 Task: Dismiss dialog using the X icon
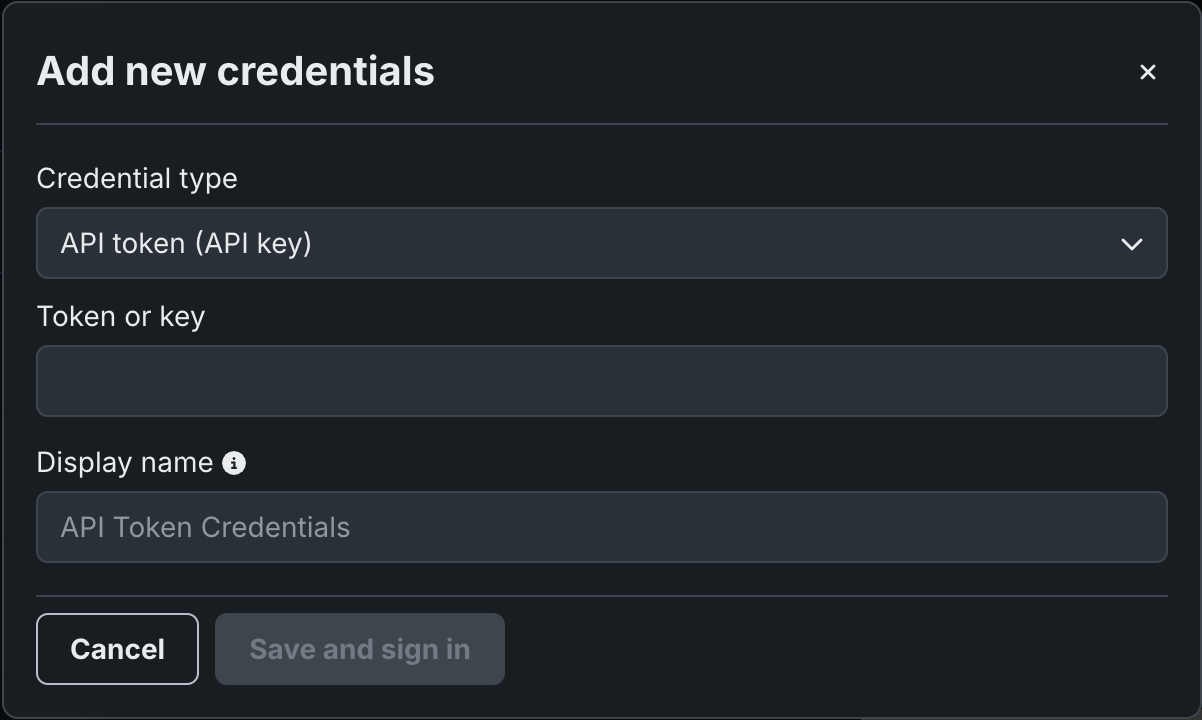click(x=1147, y=72)
